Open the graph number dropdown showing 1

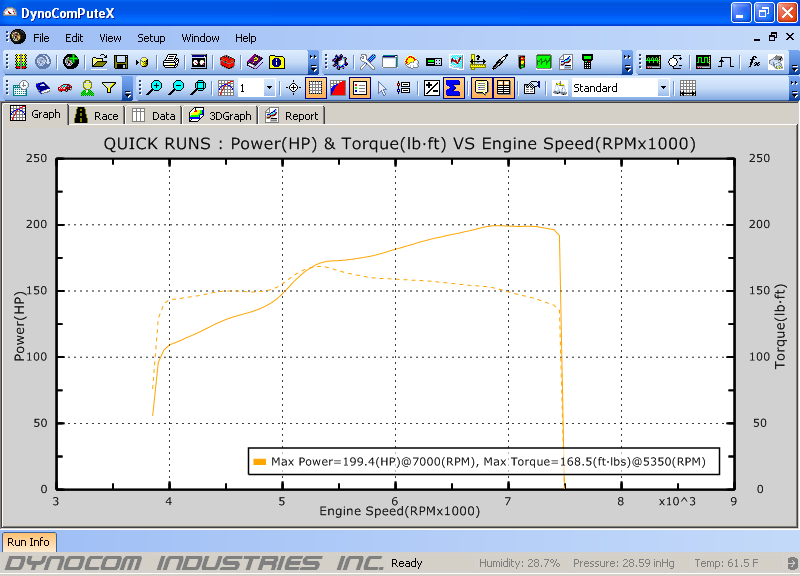pyautogui.click(x=270, y=88)
